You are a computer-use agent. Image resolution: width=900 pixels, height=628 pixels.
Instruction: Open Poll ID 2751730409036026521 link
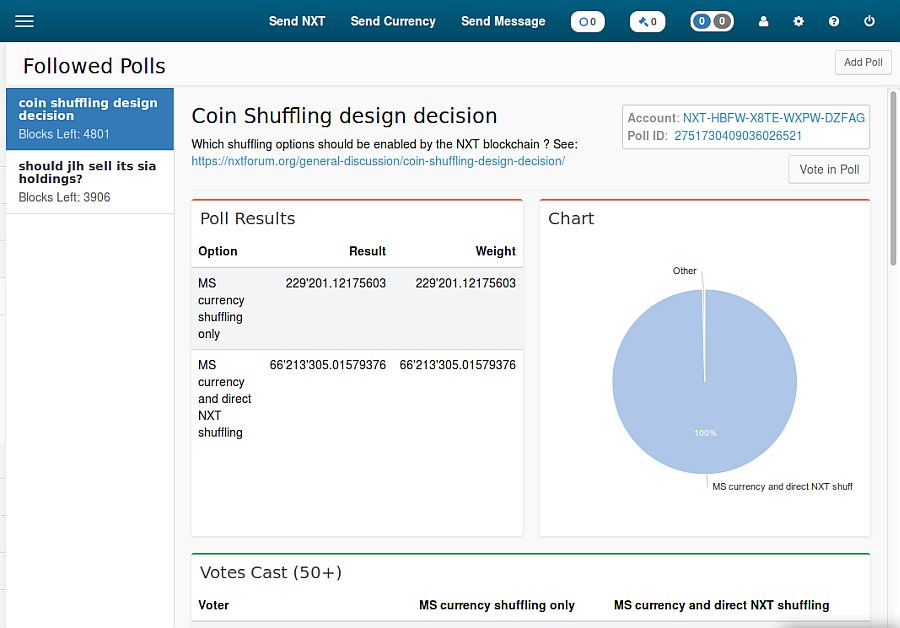738,136
